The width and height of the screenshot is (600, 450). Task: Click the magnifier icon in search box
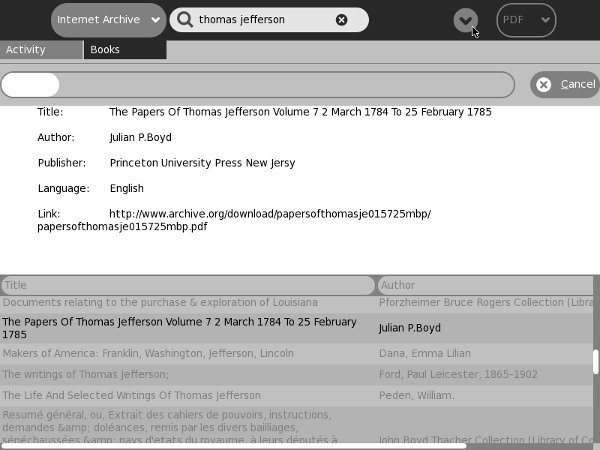tap(184, 20)
